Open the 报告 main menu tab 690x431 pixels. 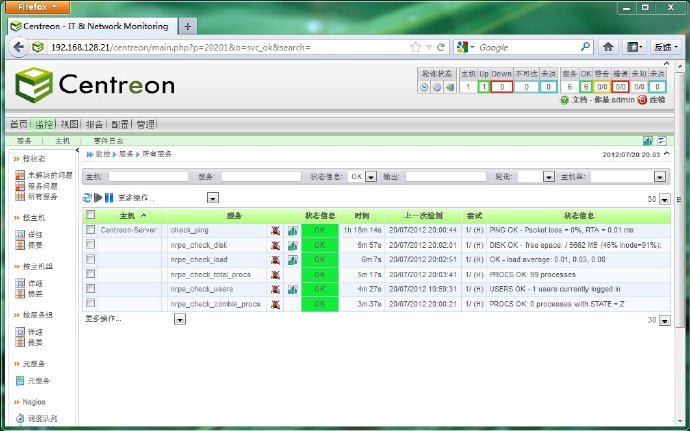[x=94, y=125]
